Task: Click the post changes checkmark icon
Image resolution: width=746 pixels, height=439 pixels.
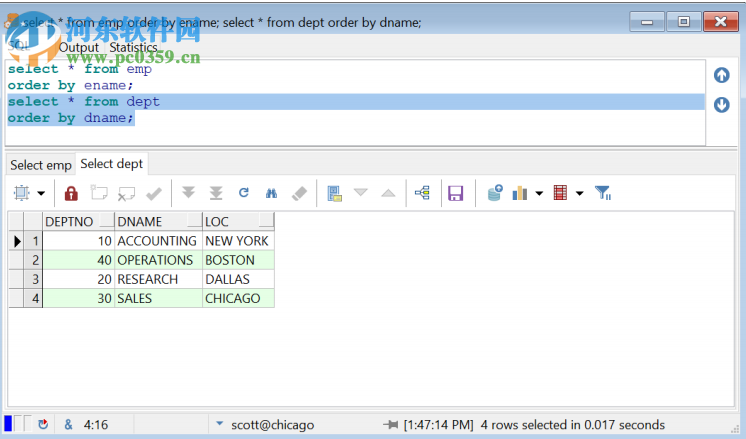Action: point(154,193)
